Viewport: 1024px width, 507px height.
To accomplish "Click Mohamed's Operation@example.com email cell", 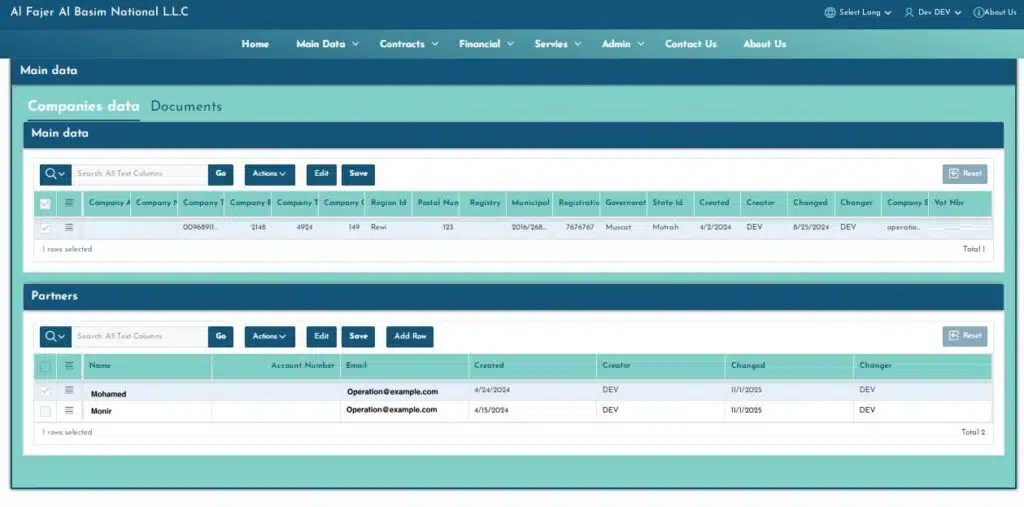I will (404, 392).
